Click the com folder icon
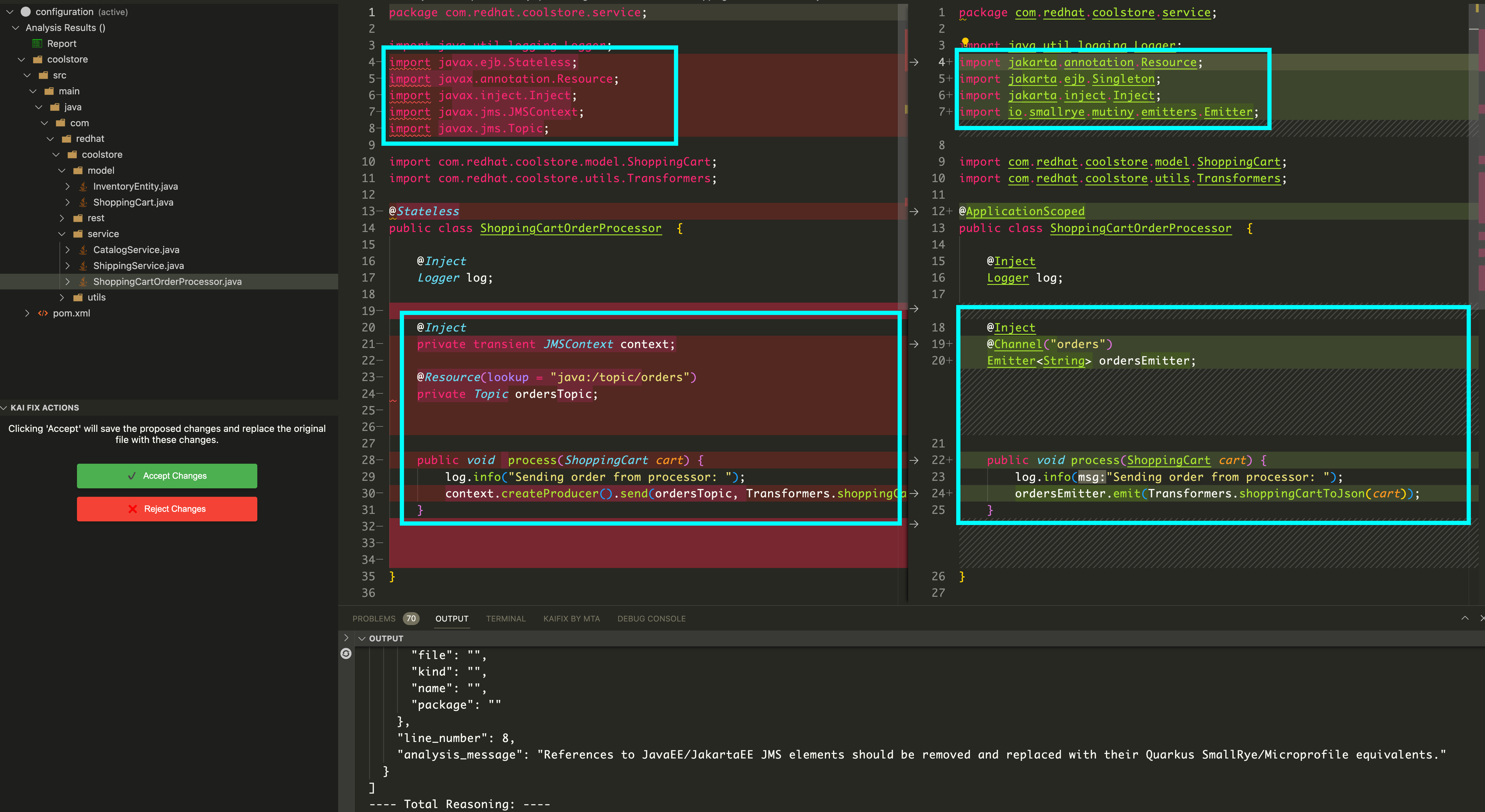1485x812 pixels. pos(60,123)
